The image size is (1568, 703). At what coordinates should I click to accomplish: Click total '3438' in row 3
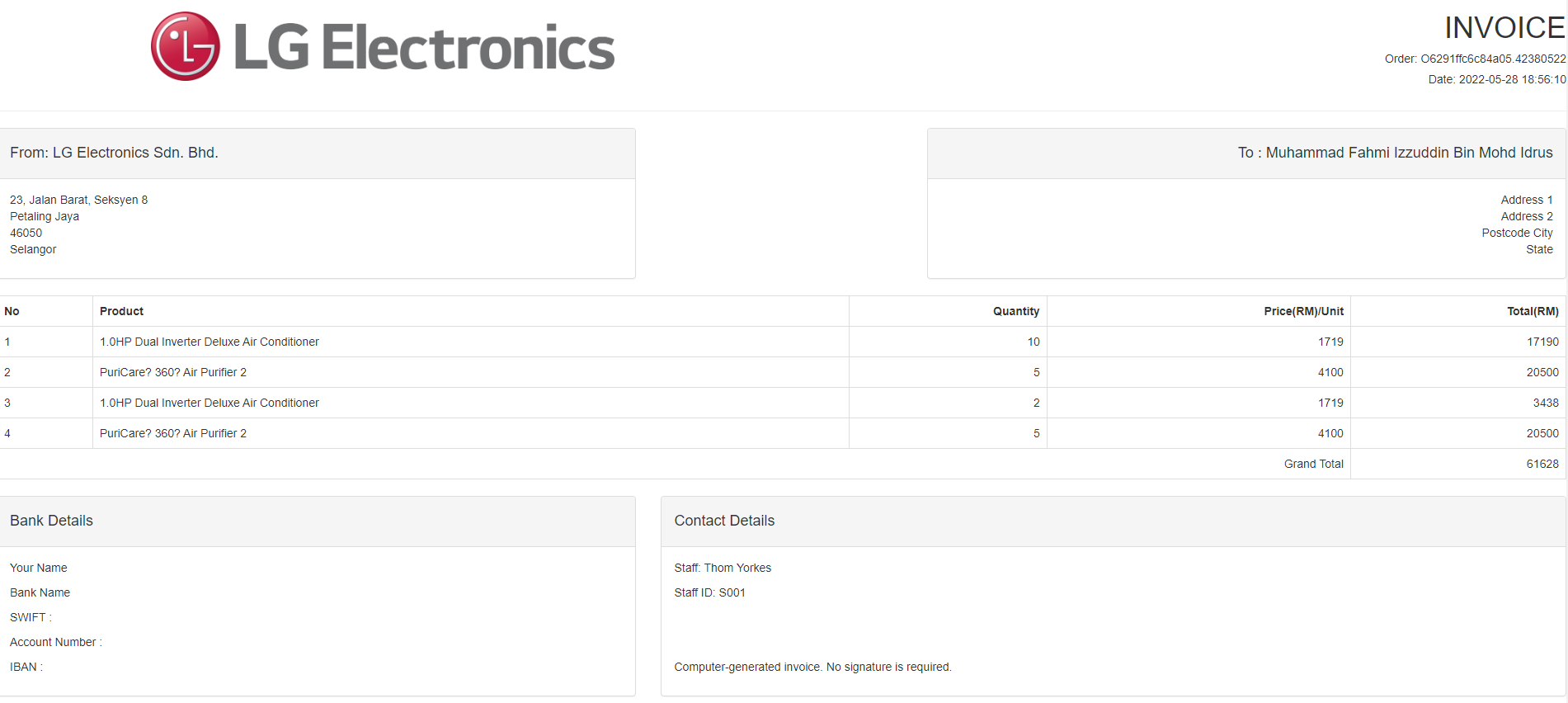(1546, 403)
